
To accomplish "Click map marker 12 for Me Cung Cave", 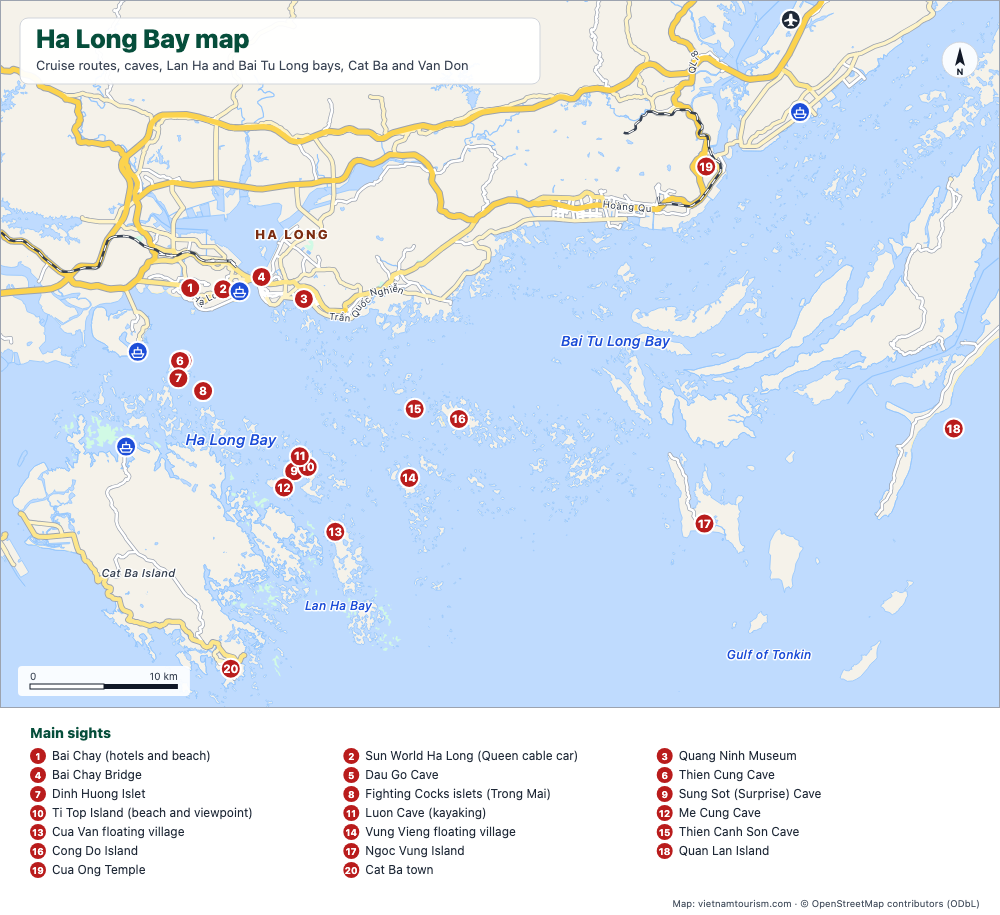I will coord(283,488).
